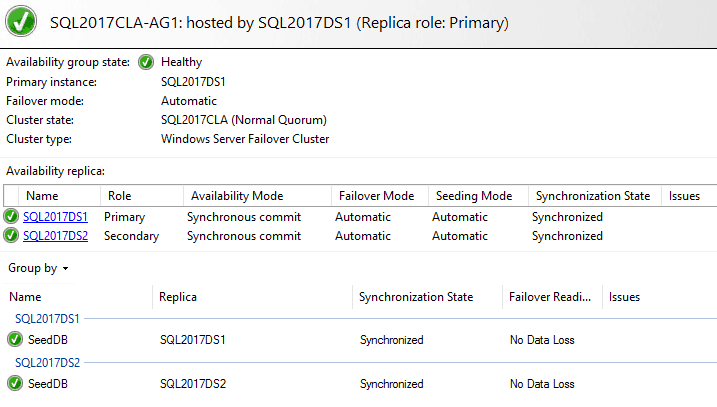Select the SeedDB row for SQL2017DS2

(x=358, y=384)
